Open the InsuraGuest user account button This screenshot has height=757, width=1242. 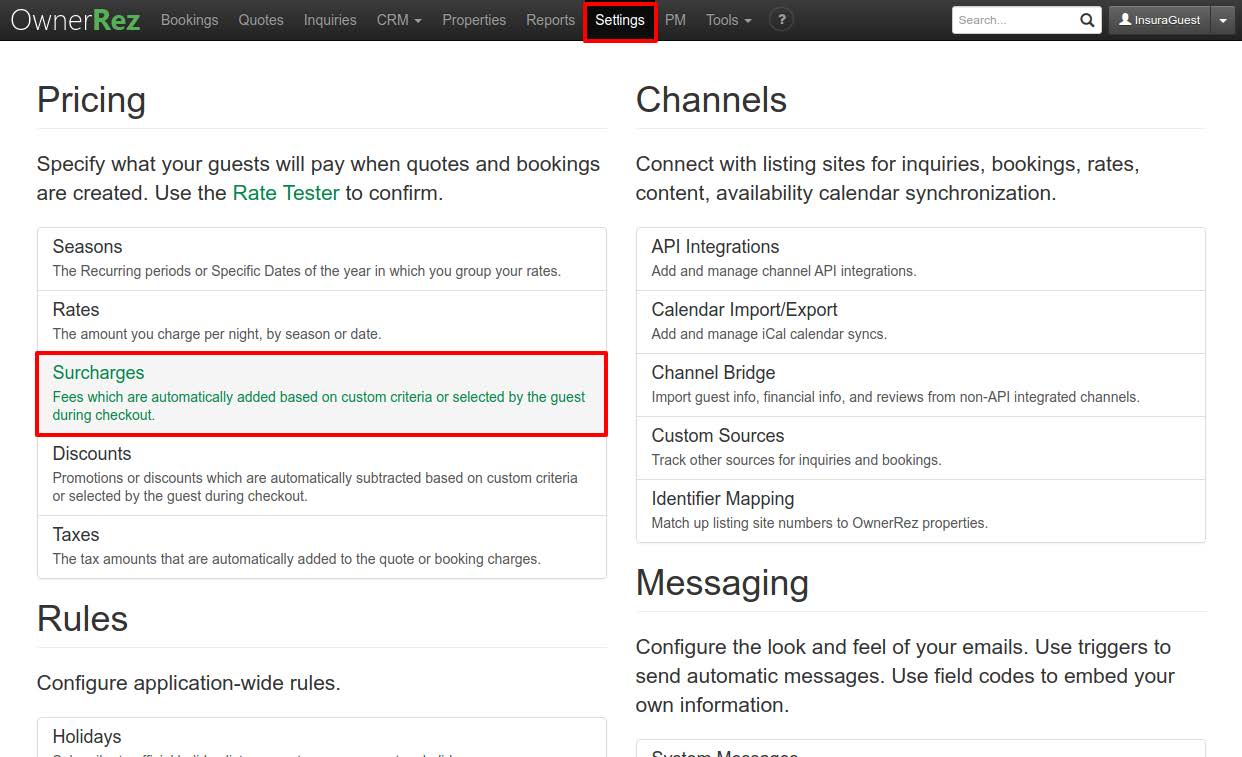(1159, 20)
